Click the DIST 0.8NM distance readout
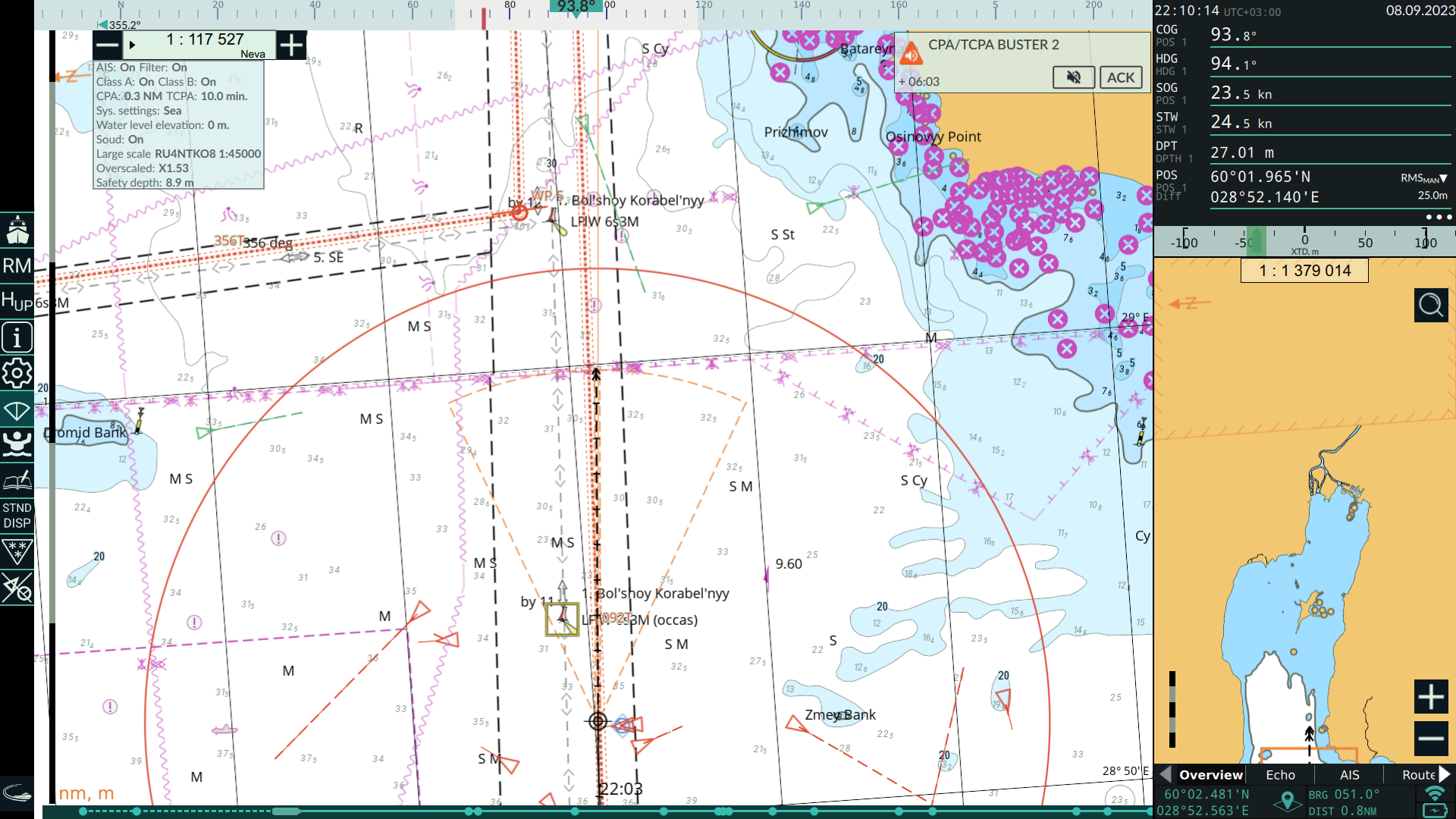1456x819 pixels. (1342, 811)
